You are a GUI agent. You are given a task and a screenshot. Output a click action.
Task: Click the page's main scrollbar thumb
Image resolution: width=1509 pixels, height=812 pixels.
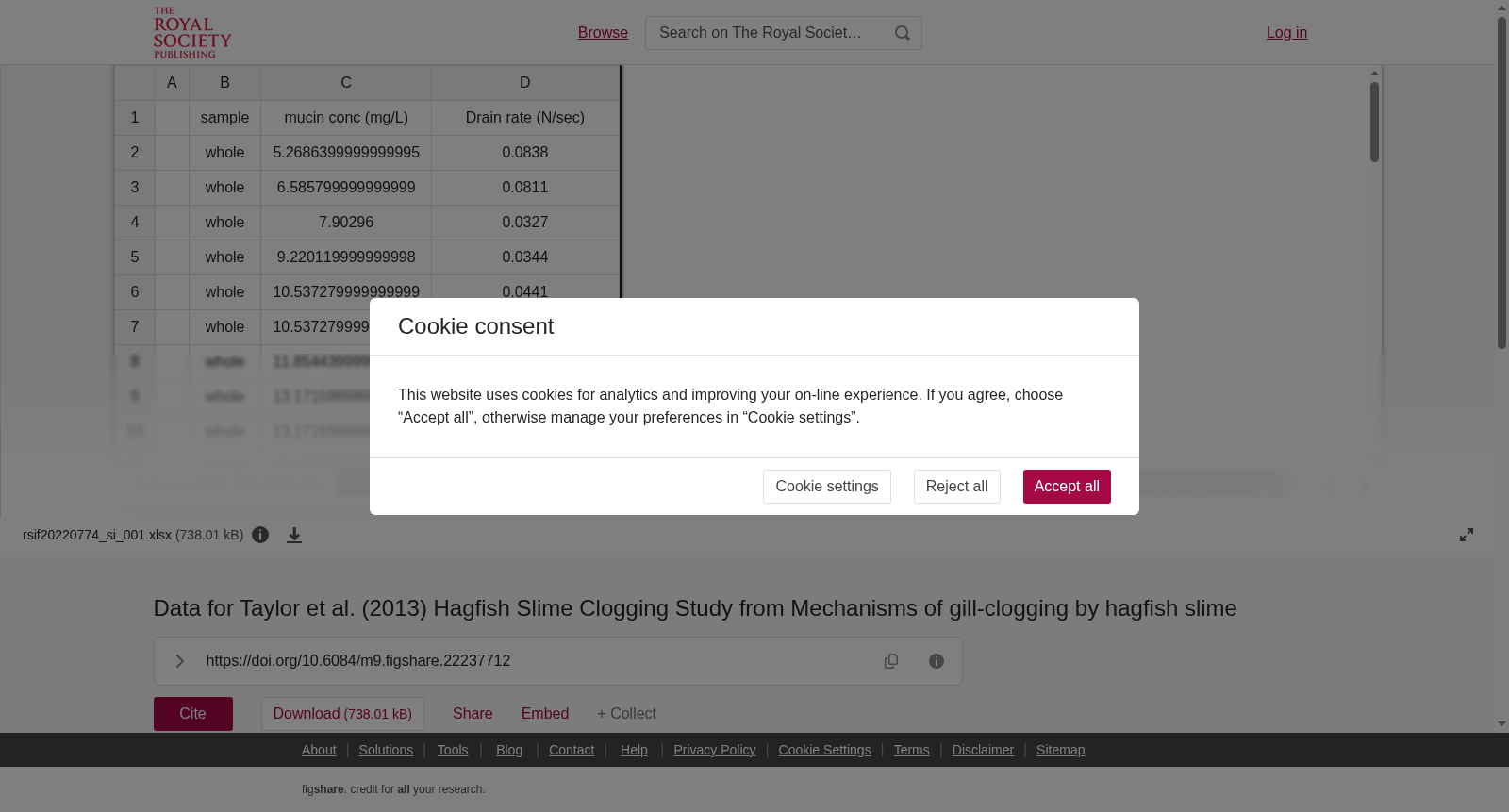[1501, 183]
